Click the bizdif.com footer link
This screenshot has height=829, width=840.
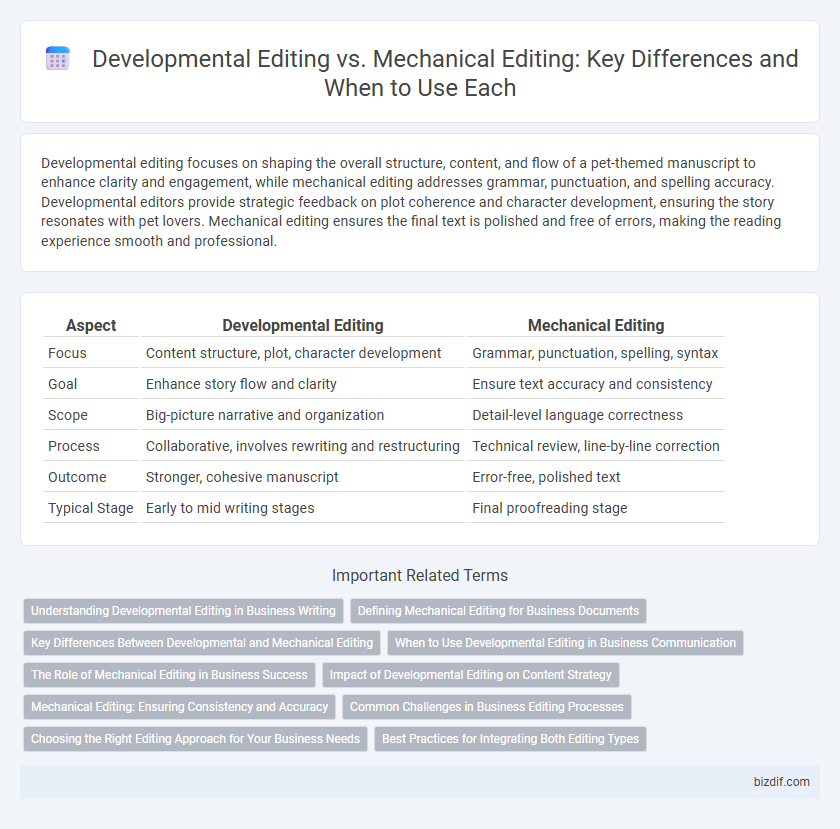(x=782, y=782)
